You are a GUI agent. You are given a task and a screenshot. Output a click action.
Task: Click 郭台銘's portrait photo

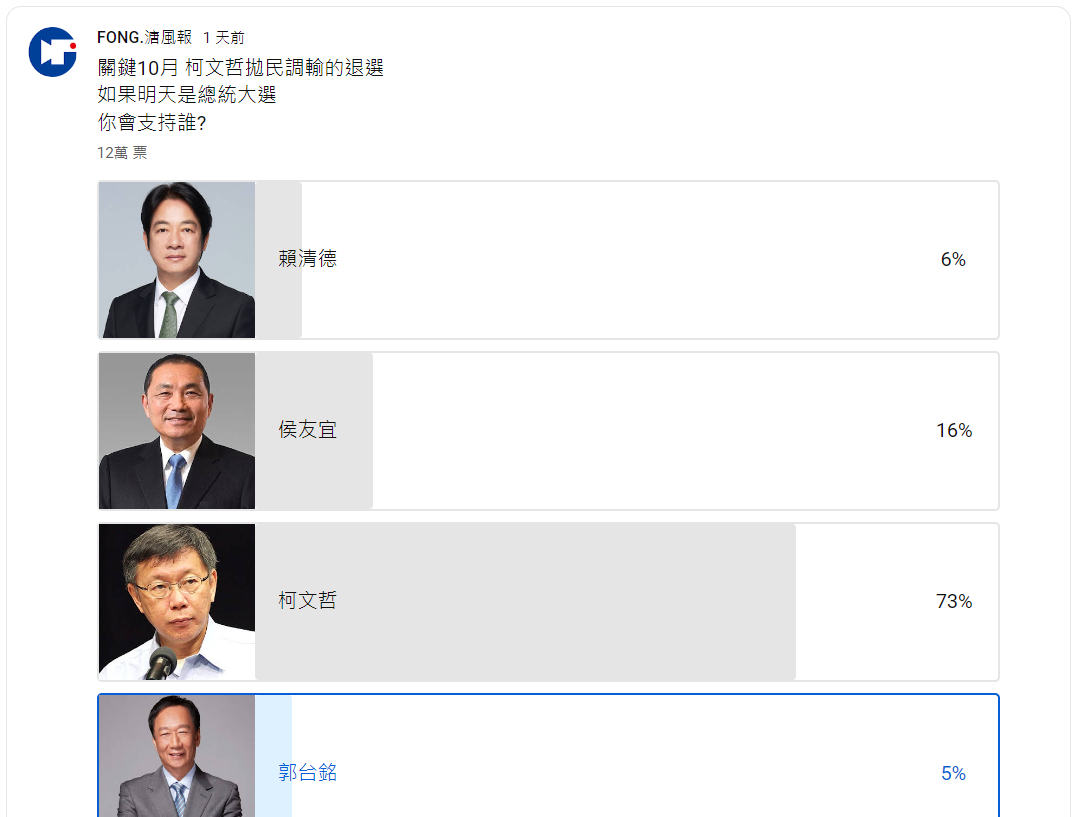click(x=176, y=760)
